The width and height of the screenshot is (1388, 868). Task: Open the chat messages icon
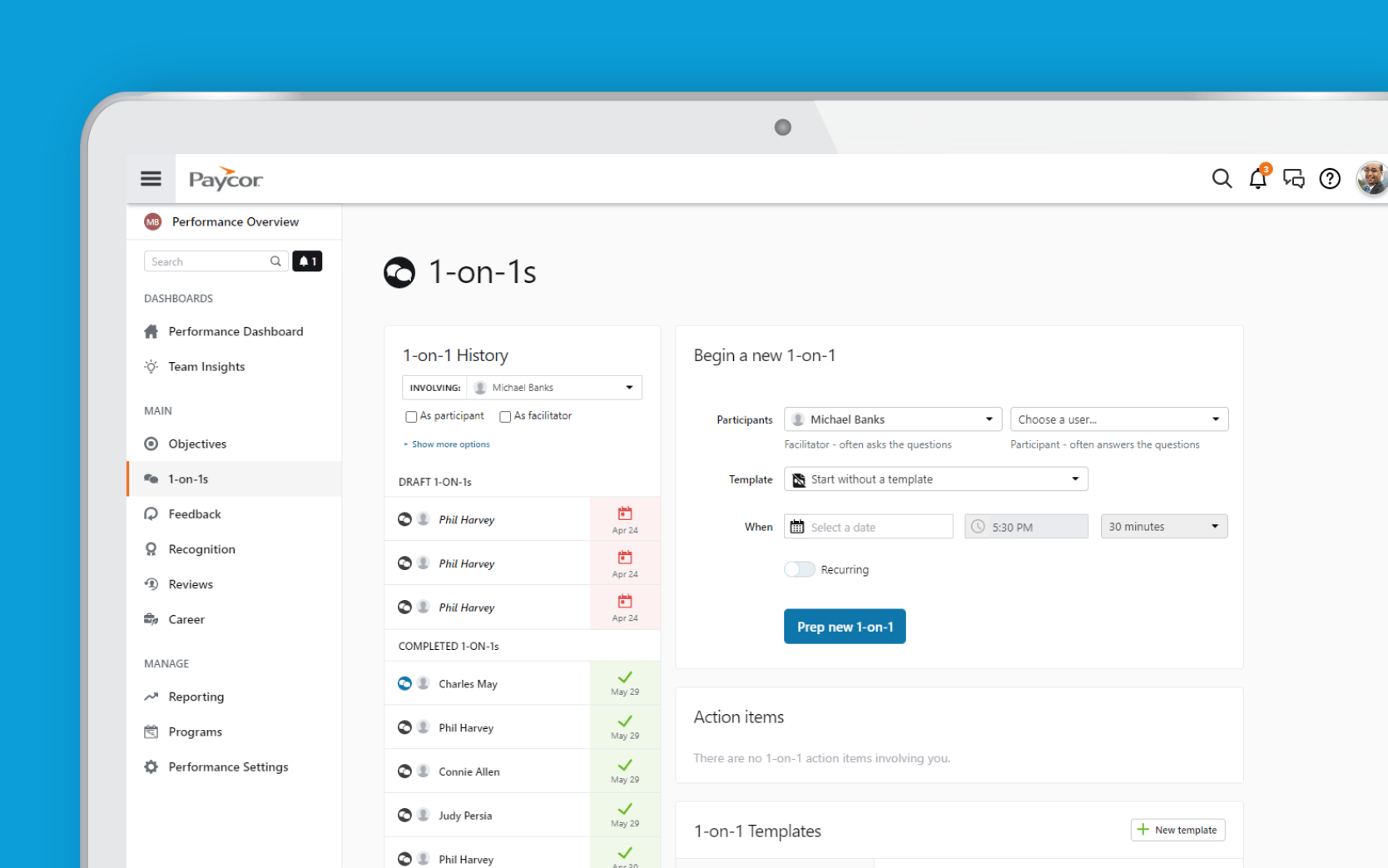(1293, 178)
